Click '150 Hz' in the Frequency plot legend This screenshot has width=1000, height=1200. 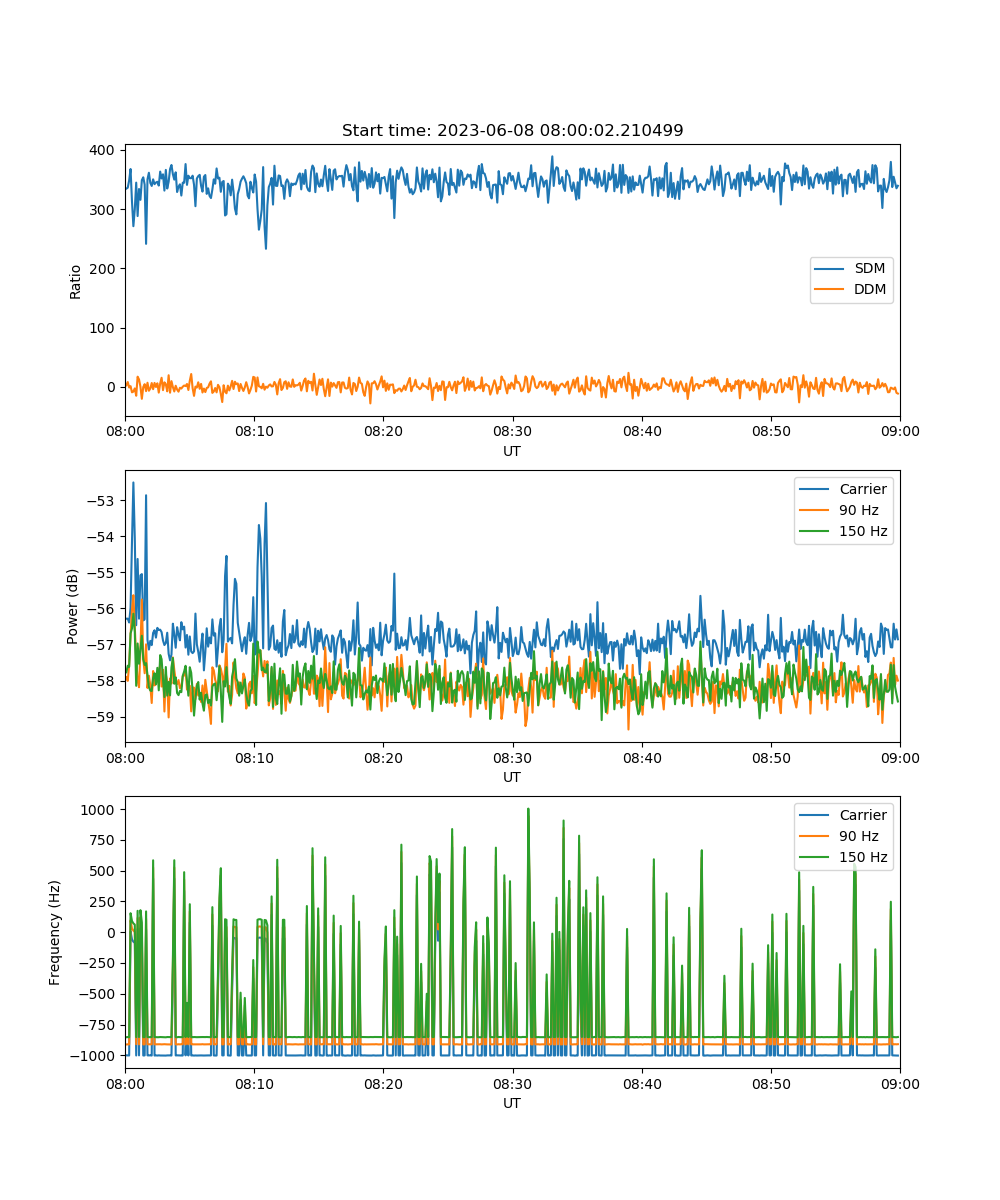tap(863, 857)
